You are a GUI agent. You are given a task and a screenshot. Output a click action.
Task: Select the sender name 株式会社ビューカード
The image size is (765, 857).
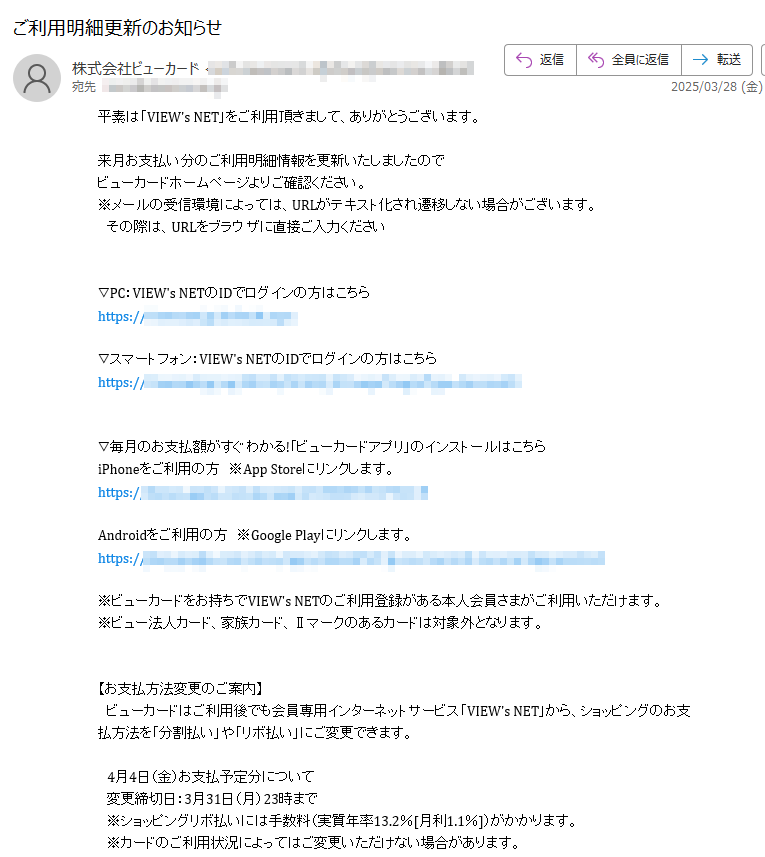tap(136, 69)
